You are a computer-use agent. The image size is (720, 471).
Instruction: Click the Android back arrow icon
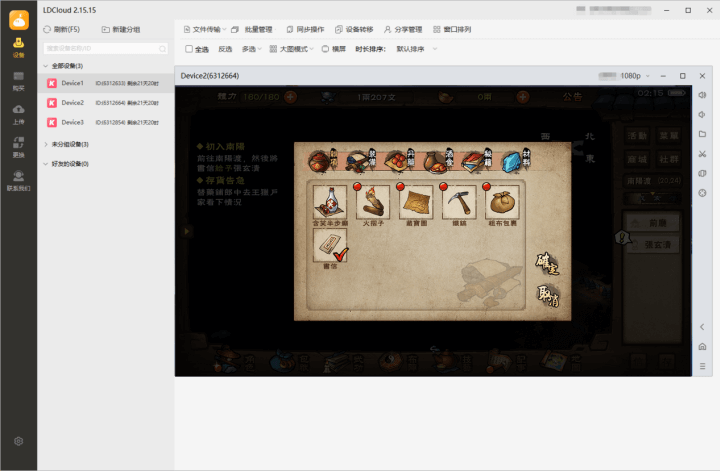(x=702, y=327)
